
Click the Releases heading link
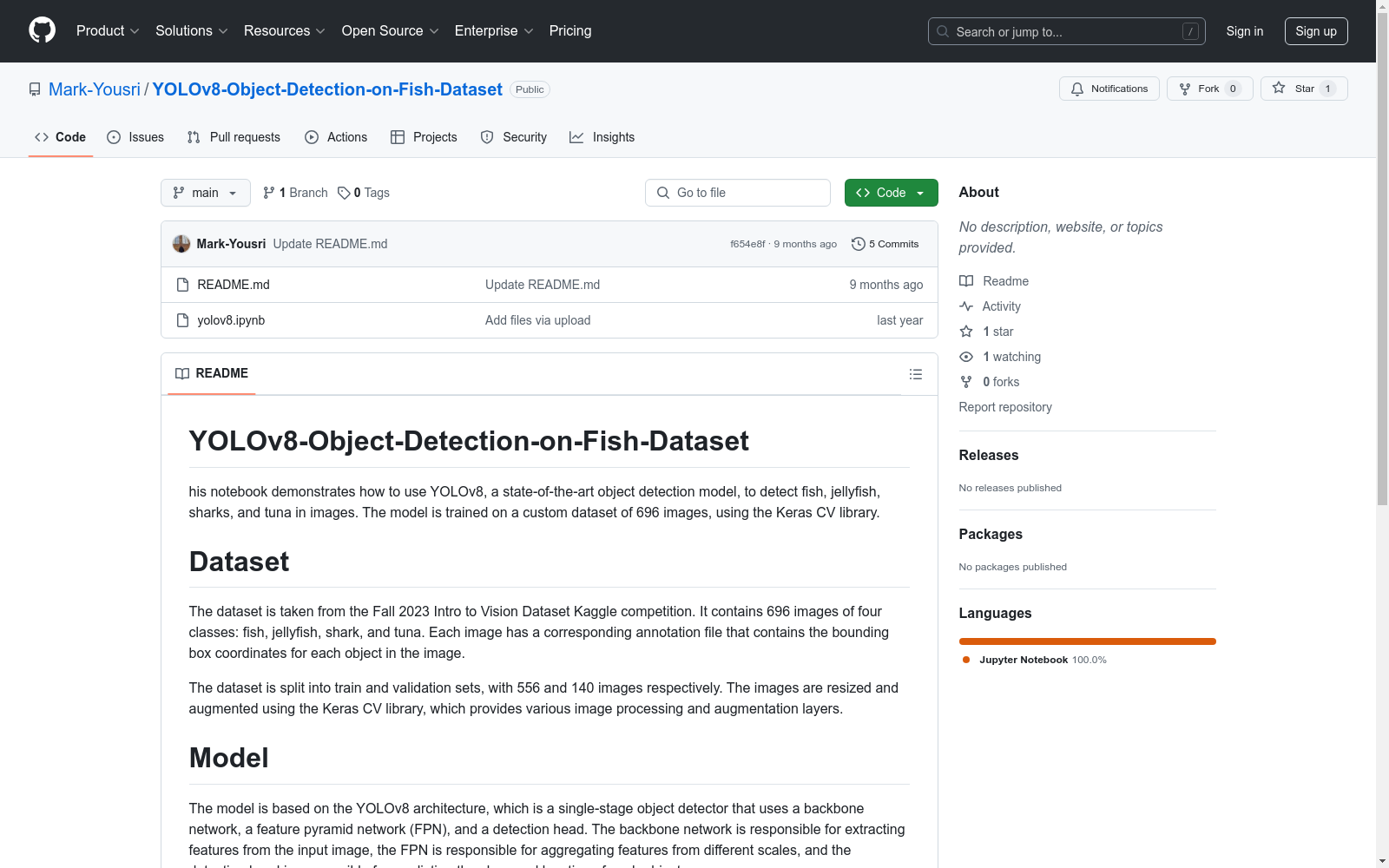pyautogui.click(x=989, y=455)
